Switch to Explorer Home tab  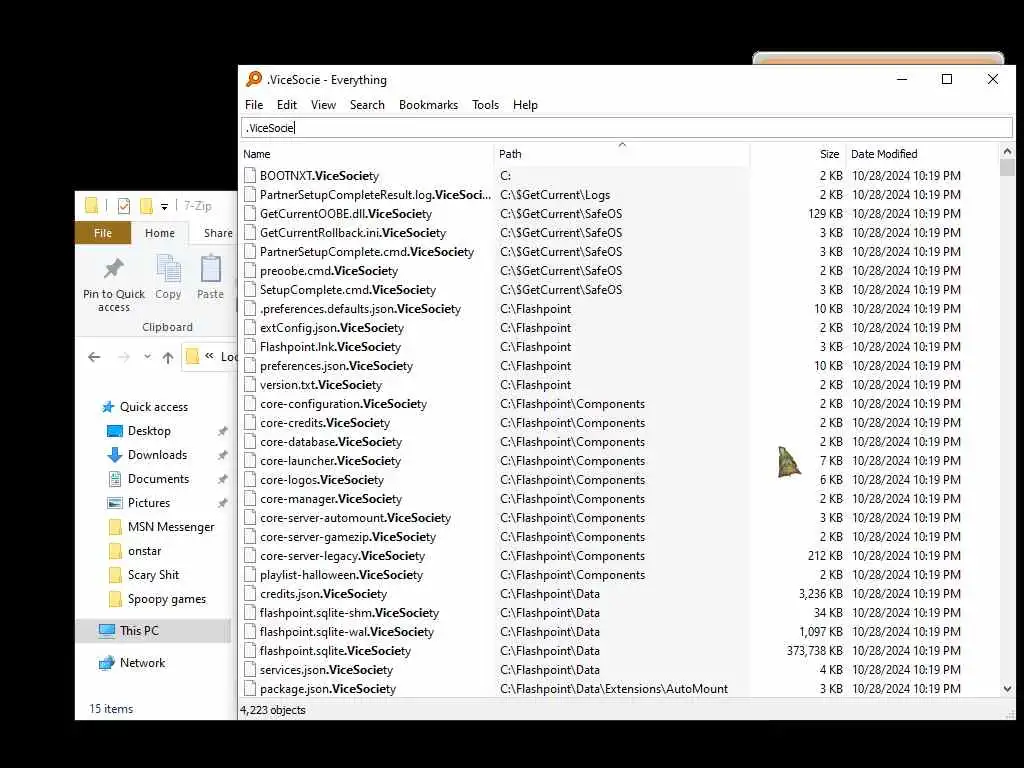[160, 233]
